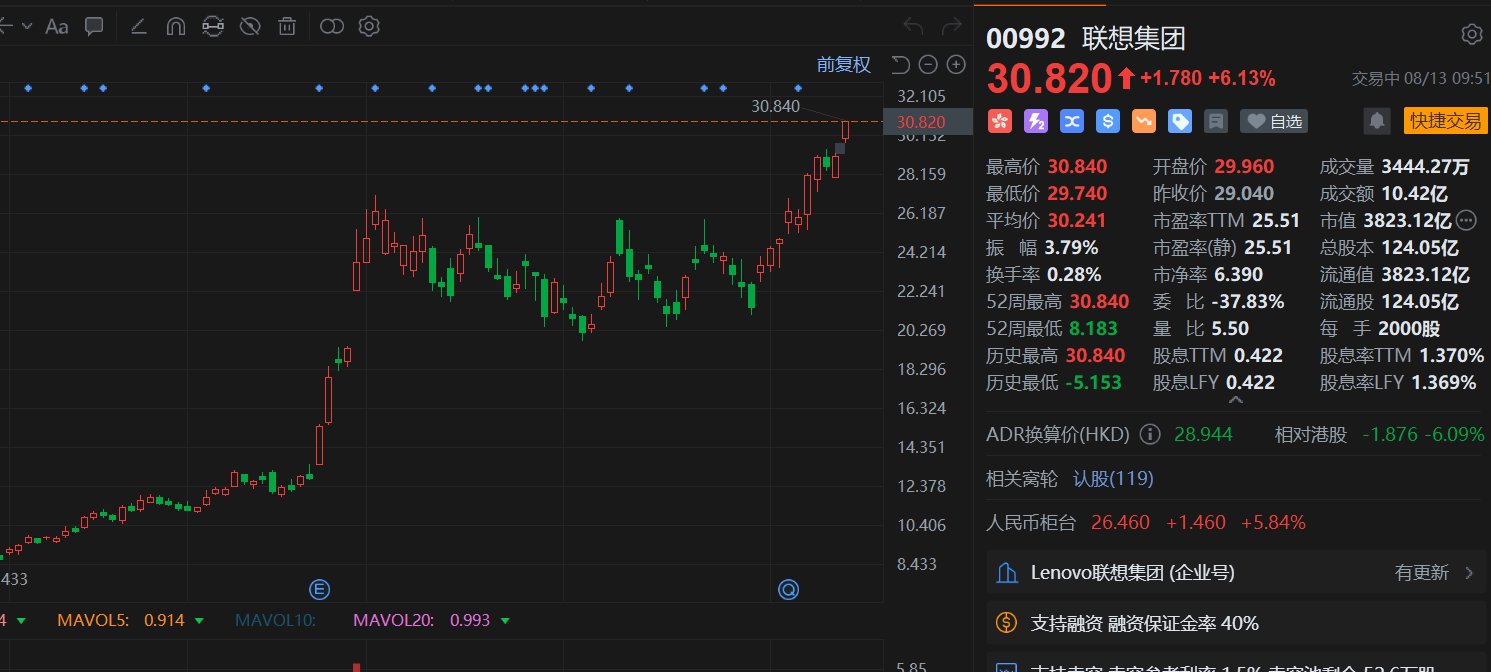Toggle the magnet snap tool
This screenshot has height=672, width=1491.
click(175, 27)
